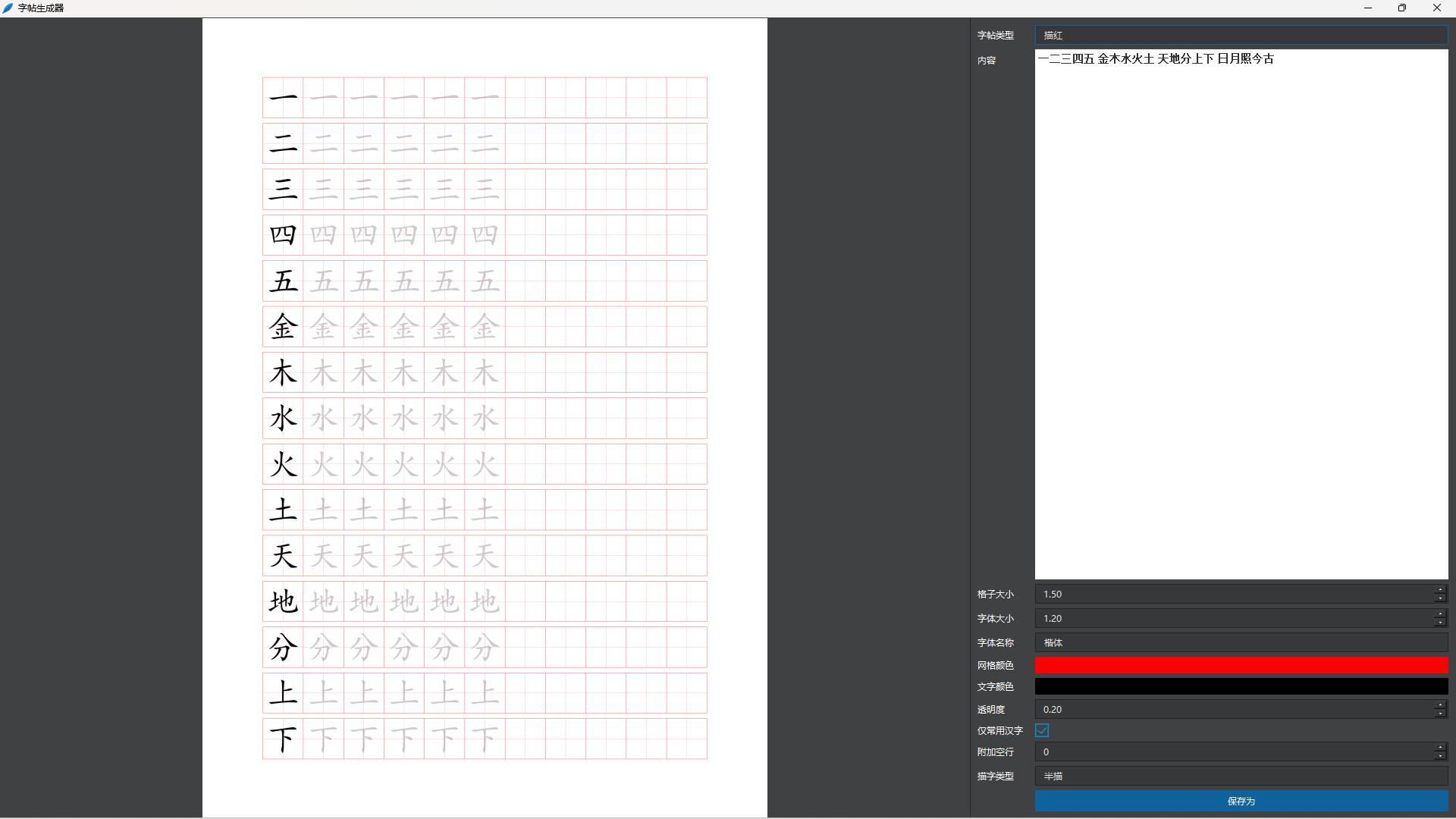Click inside the 内容 text area
The image size is (1456, 819).
point(1241,303)
